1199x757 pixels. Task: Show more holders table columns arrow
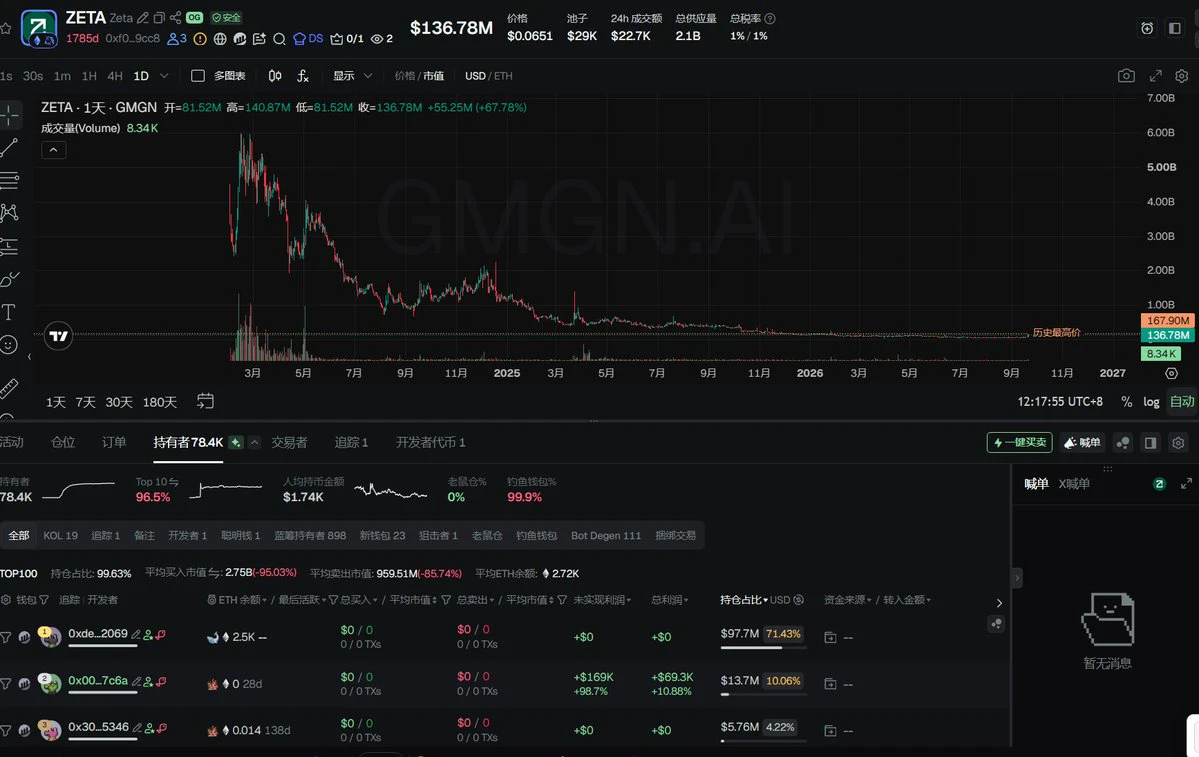point(999,603)
